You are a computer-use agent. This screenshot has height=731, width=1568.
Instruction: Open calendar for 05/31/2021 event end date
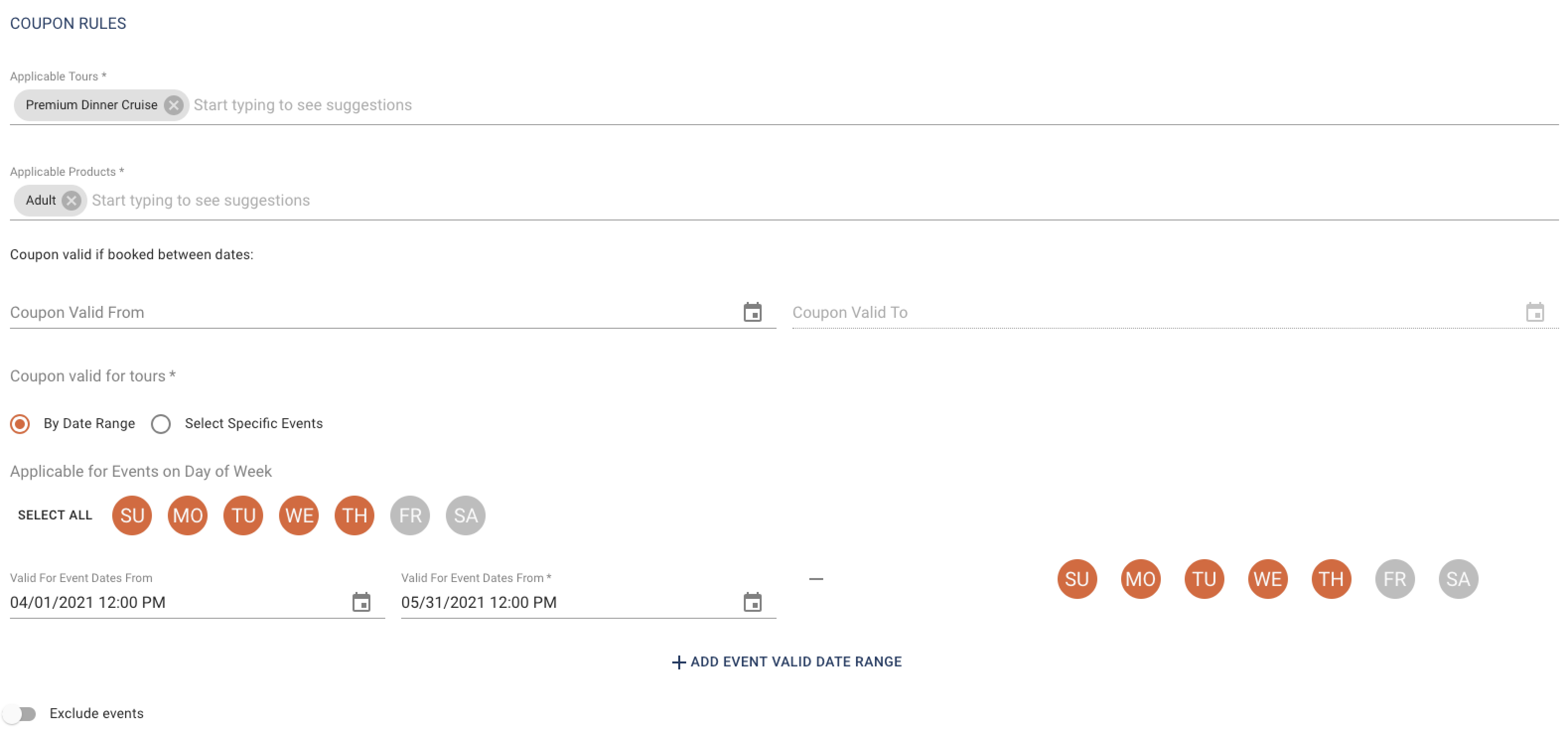coord(752,602)
